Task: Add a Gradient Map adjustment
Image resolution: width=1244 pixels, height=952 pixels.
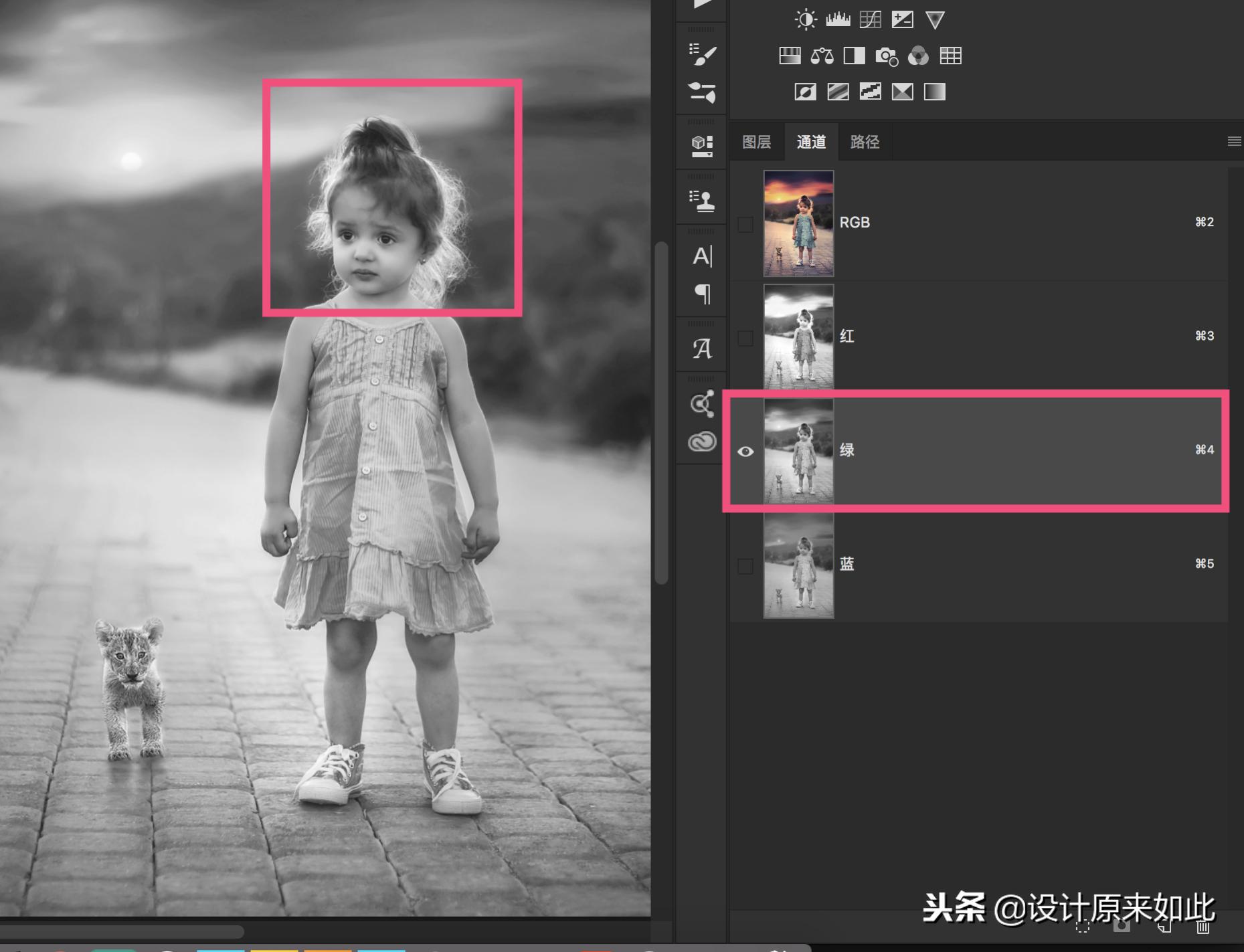Action: coord(935,92)
